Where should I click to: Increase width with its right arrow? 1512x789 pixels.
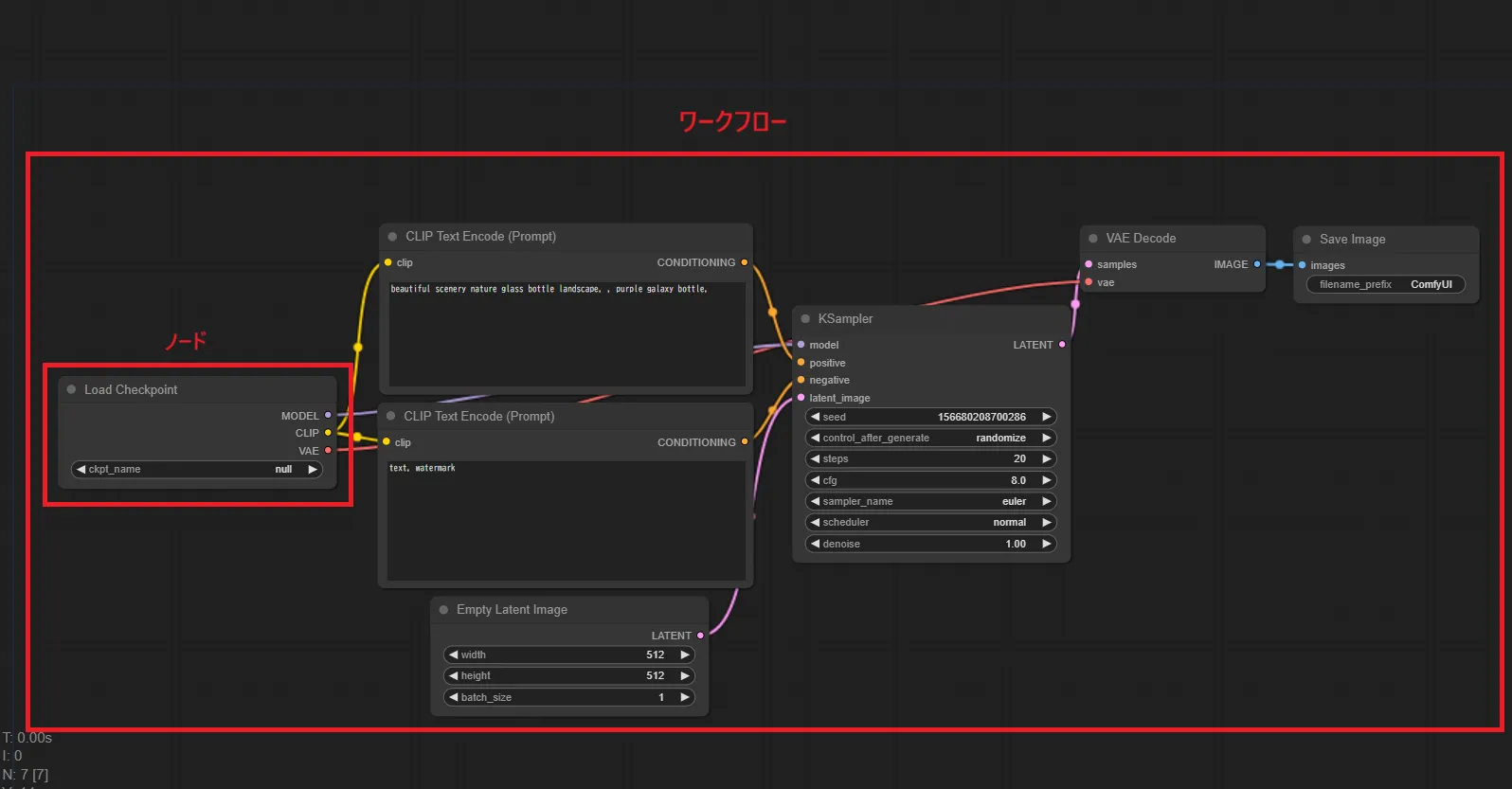tap(685, 655)
